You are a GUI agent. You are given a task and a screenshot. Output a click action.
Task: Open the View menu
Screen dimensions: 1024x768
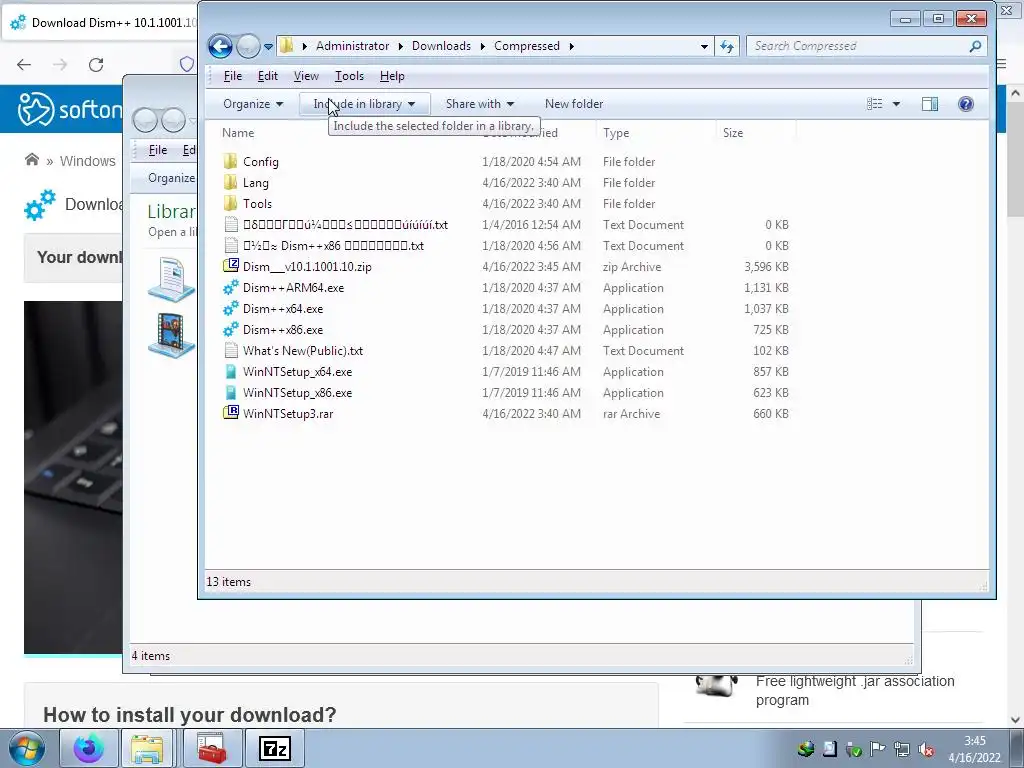tap(306, 76)
